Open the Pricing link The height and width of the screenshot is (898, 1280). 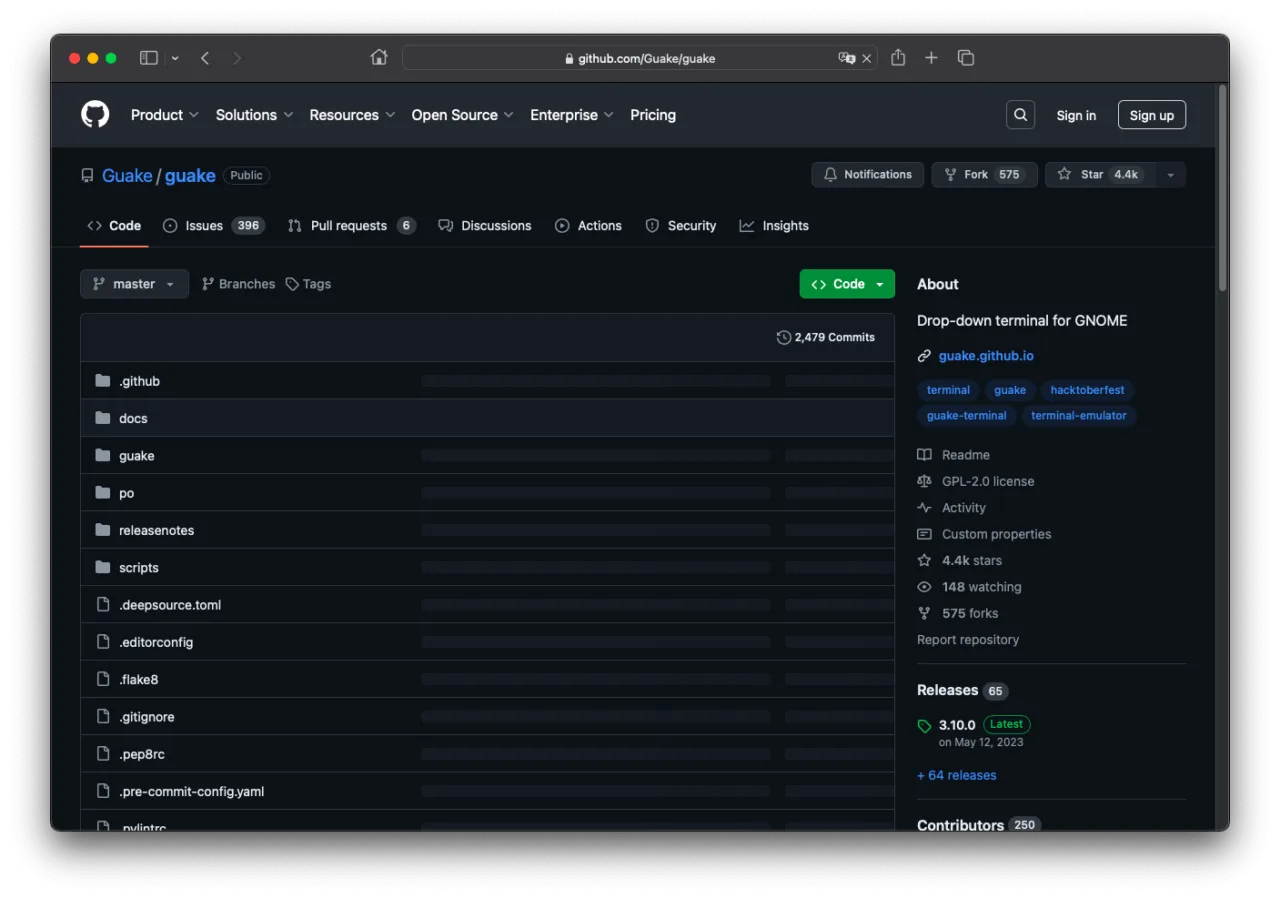(653, 115)
